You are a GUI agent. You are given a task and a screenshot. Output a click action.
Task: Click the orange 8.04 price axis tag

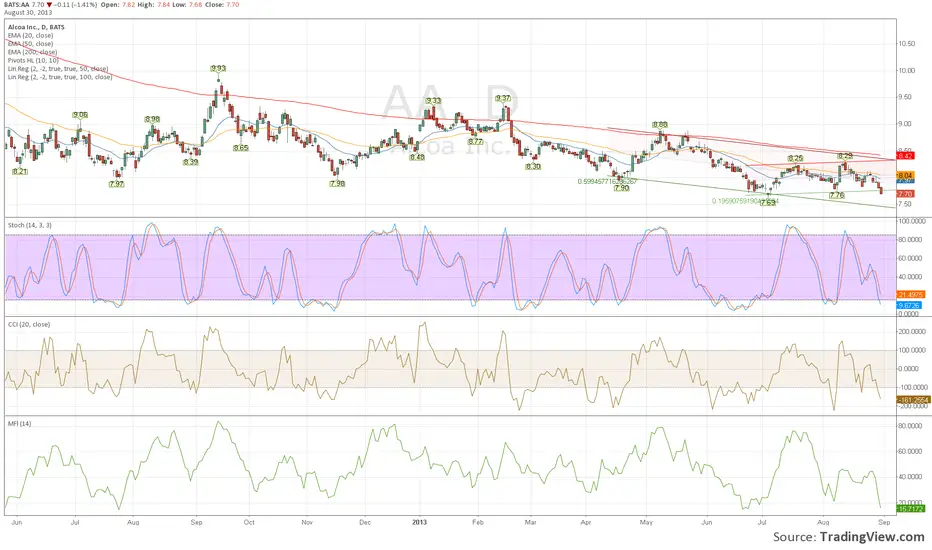(905, 175)
